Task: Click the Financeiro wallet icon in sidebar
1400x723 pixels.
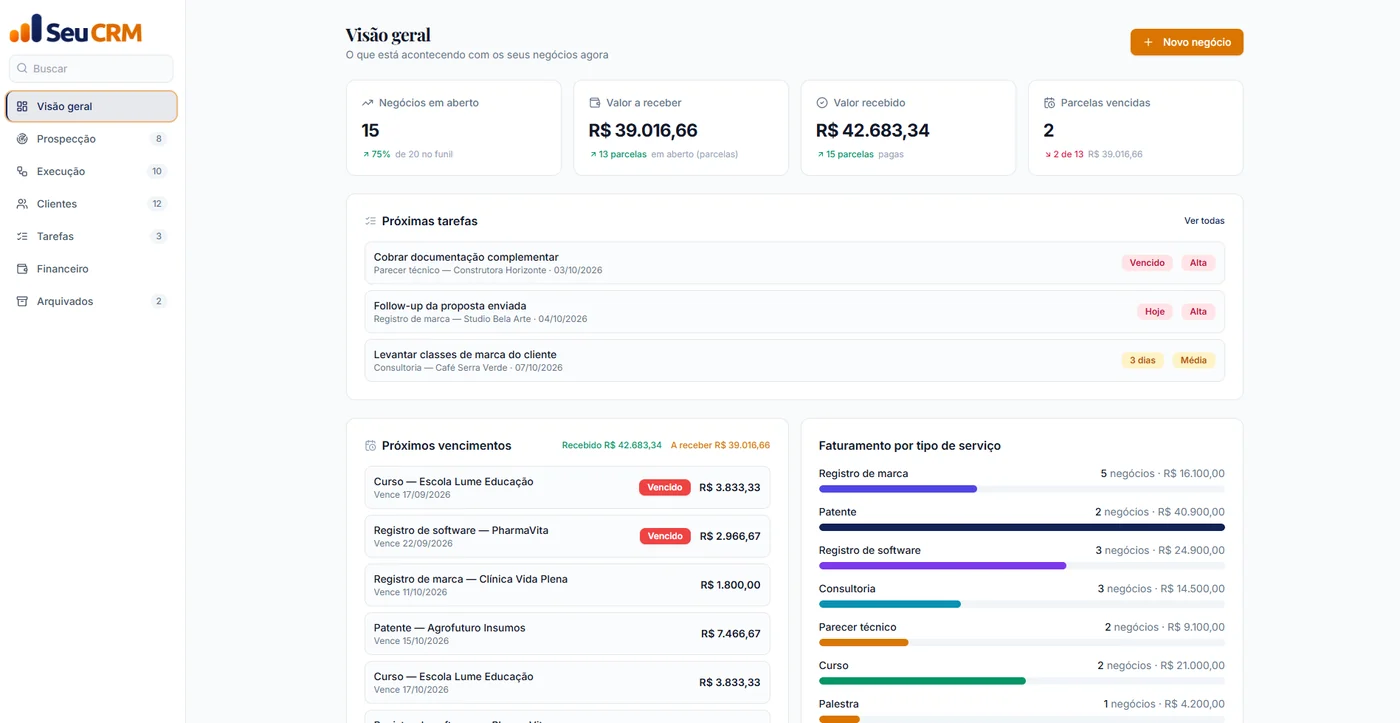Action: coord(22,269)
